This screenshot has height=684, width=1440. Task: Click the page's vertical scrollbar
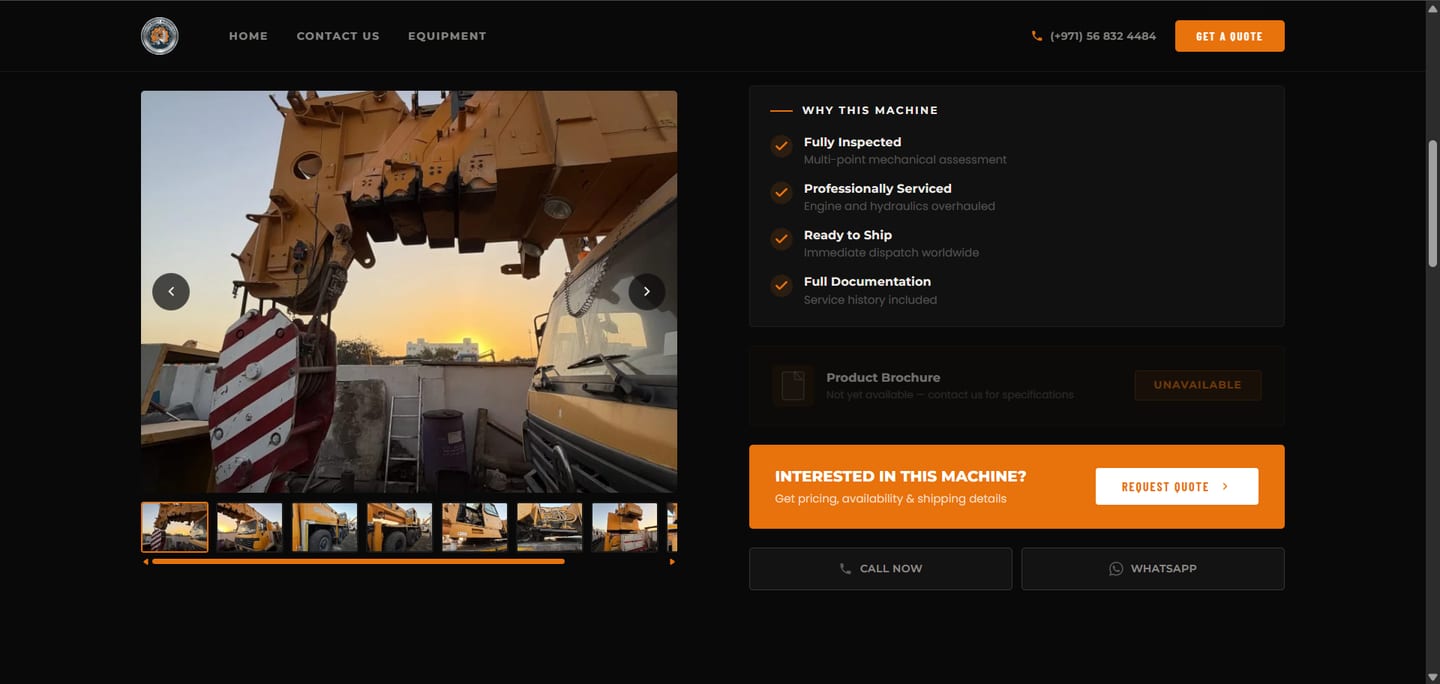point(1432,205)
